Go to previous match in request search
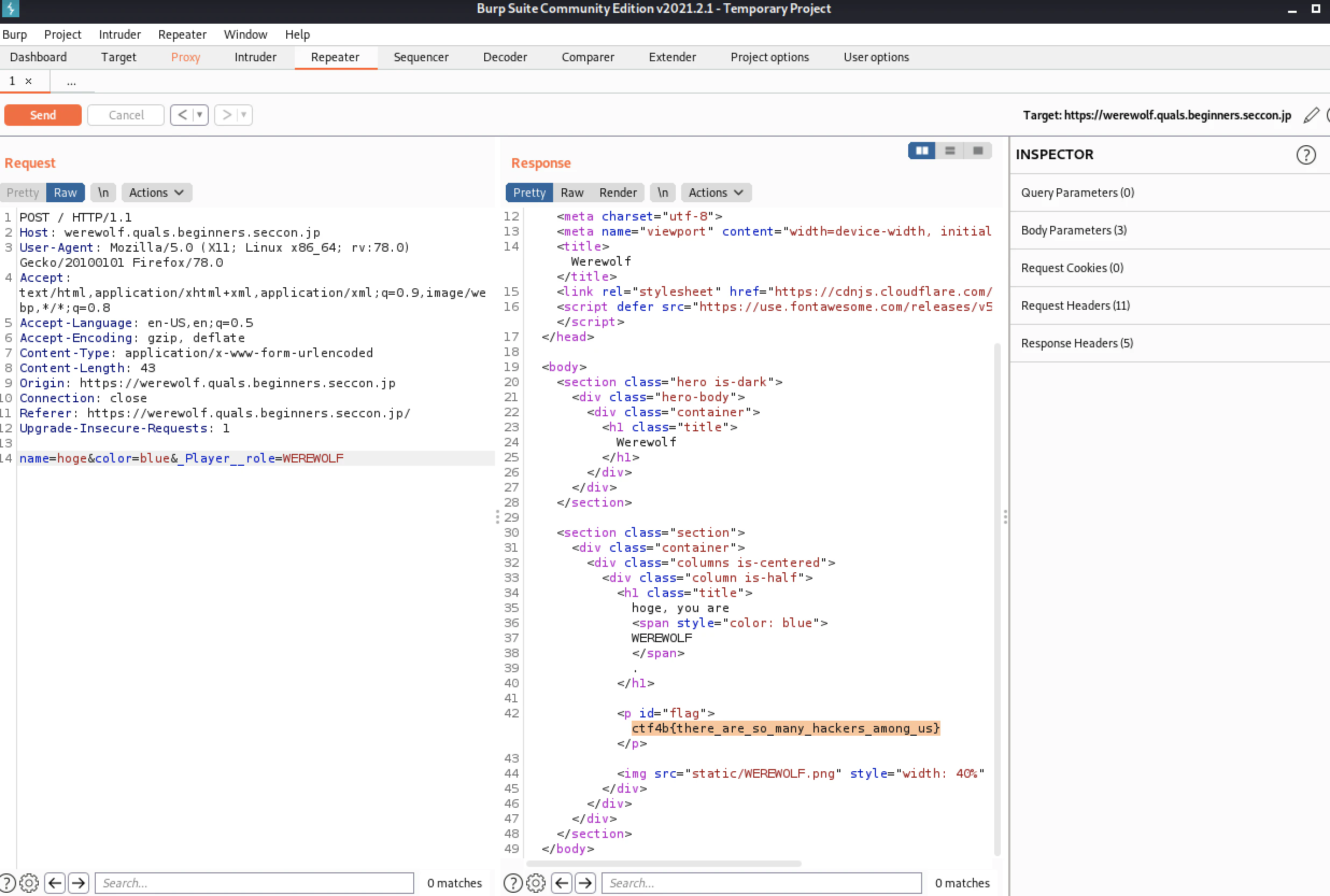This screenshot has height=896, width=1330. (x=55, y=883)
